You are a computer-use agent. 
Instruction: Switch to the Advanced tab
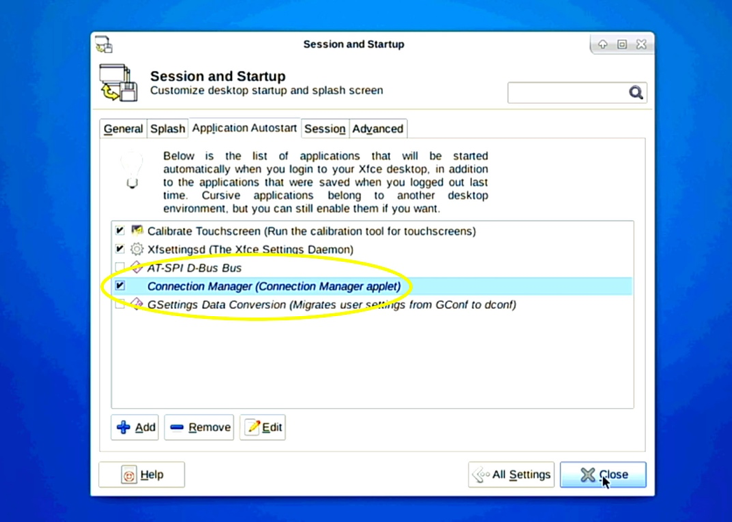[x=378, y=129]
